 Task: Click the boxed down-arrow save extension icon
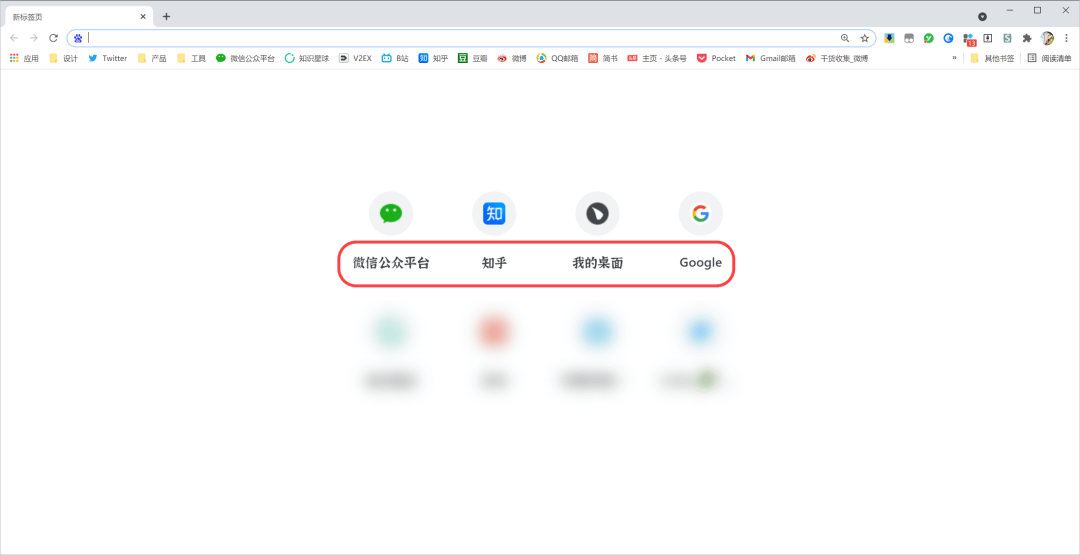(988, 38)
